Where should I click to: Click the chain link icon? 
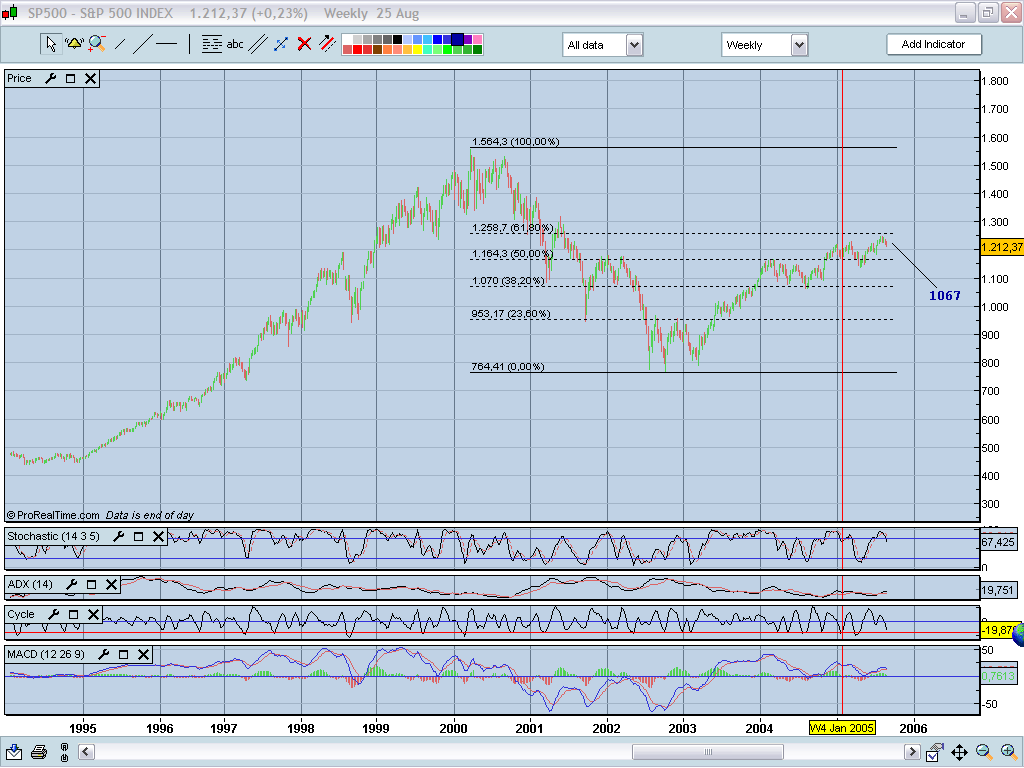tap(64, 752)
